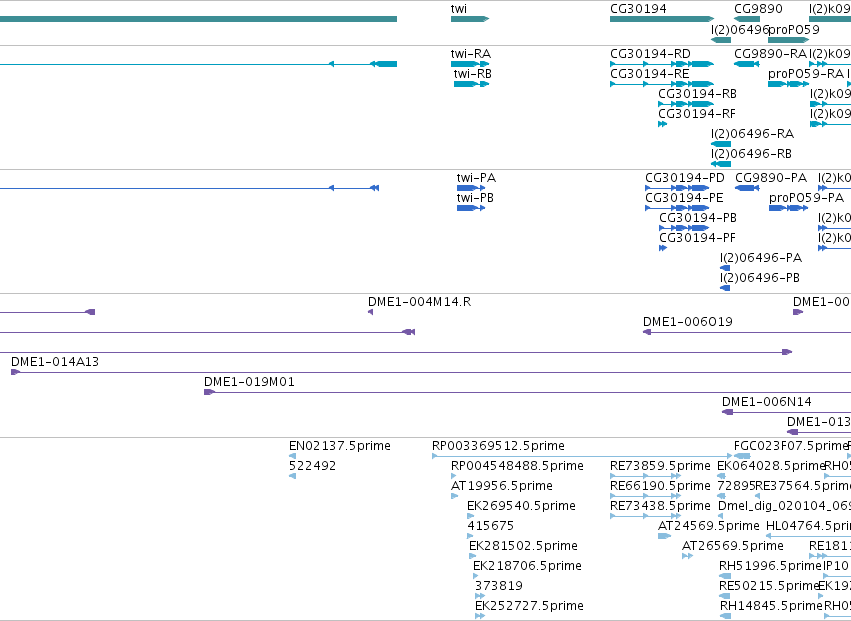Click EST AT19956.5prime
Image resolution: width=851 pixels, height=621 pixels.
point(501,486)
